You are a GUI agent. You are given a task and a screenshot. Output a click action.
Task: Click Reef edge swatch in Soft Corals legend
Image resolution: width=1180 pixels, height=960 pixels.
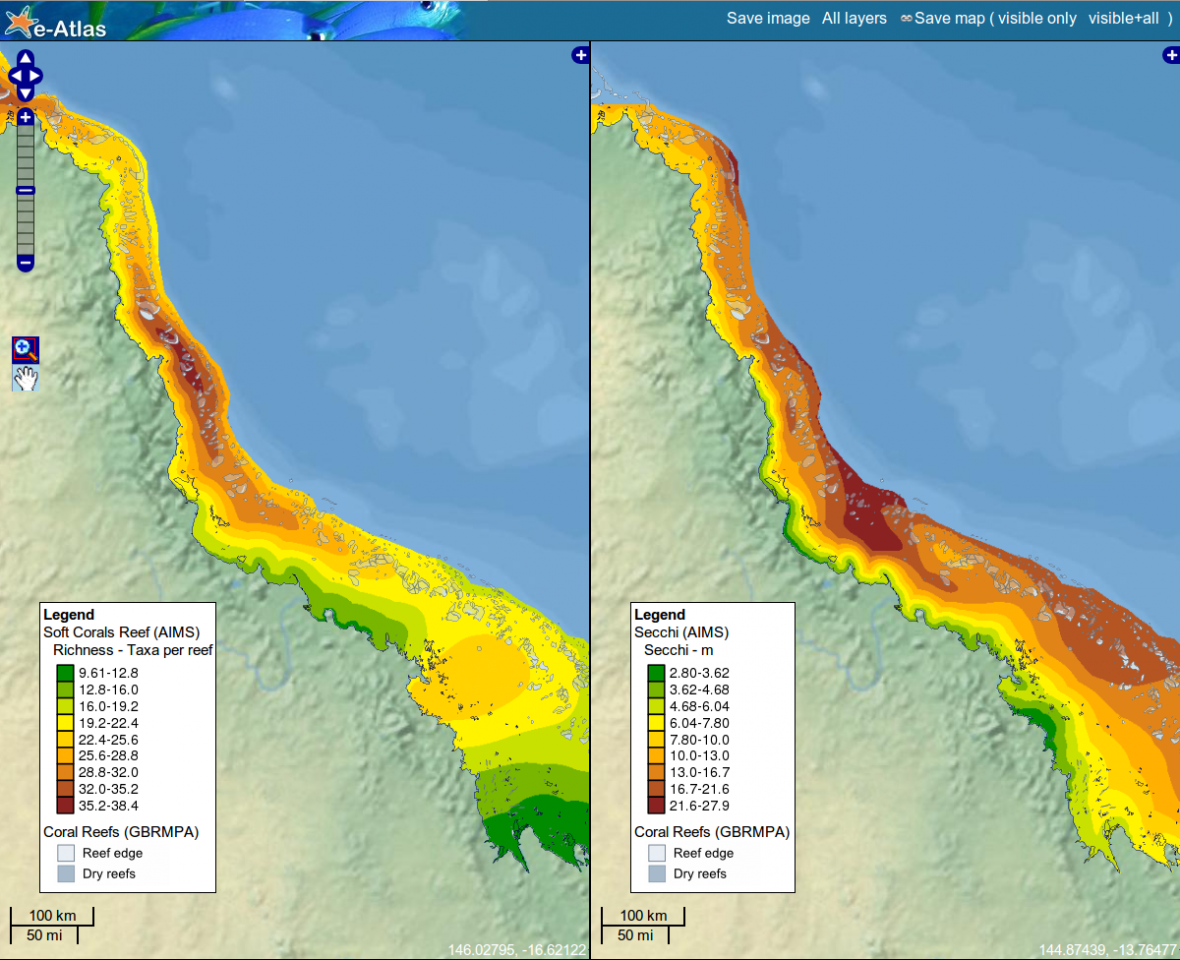[x=66, y=852]
